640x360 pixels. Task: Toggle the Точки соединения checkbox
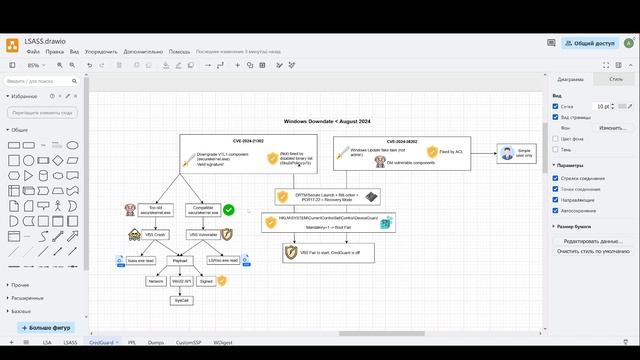tap(555, 189)
